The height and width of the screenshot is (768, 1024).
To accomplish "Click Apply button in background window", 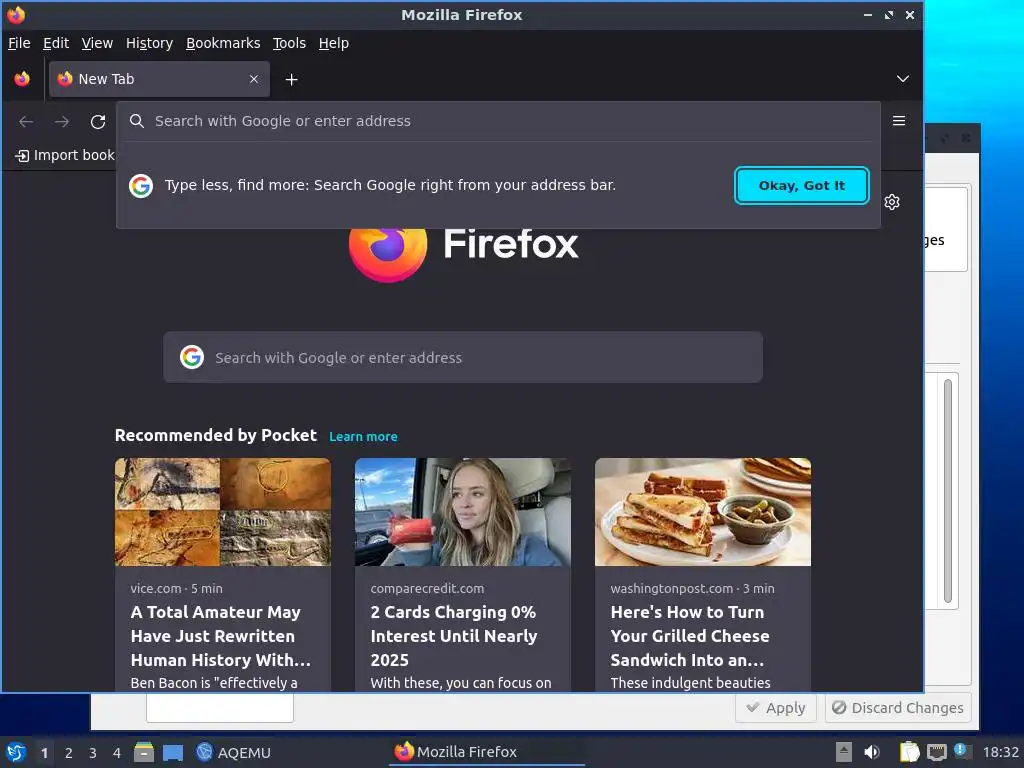I will 776,708.
